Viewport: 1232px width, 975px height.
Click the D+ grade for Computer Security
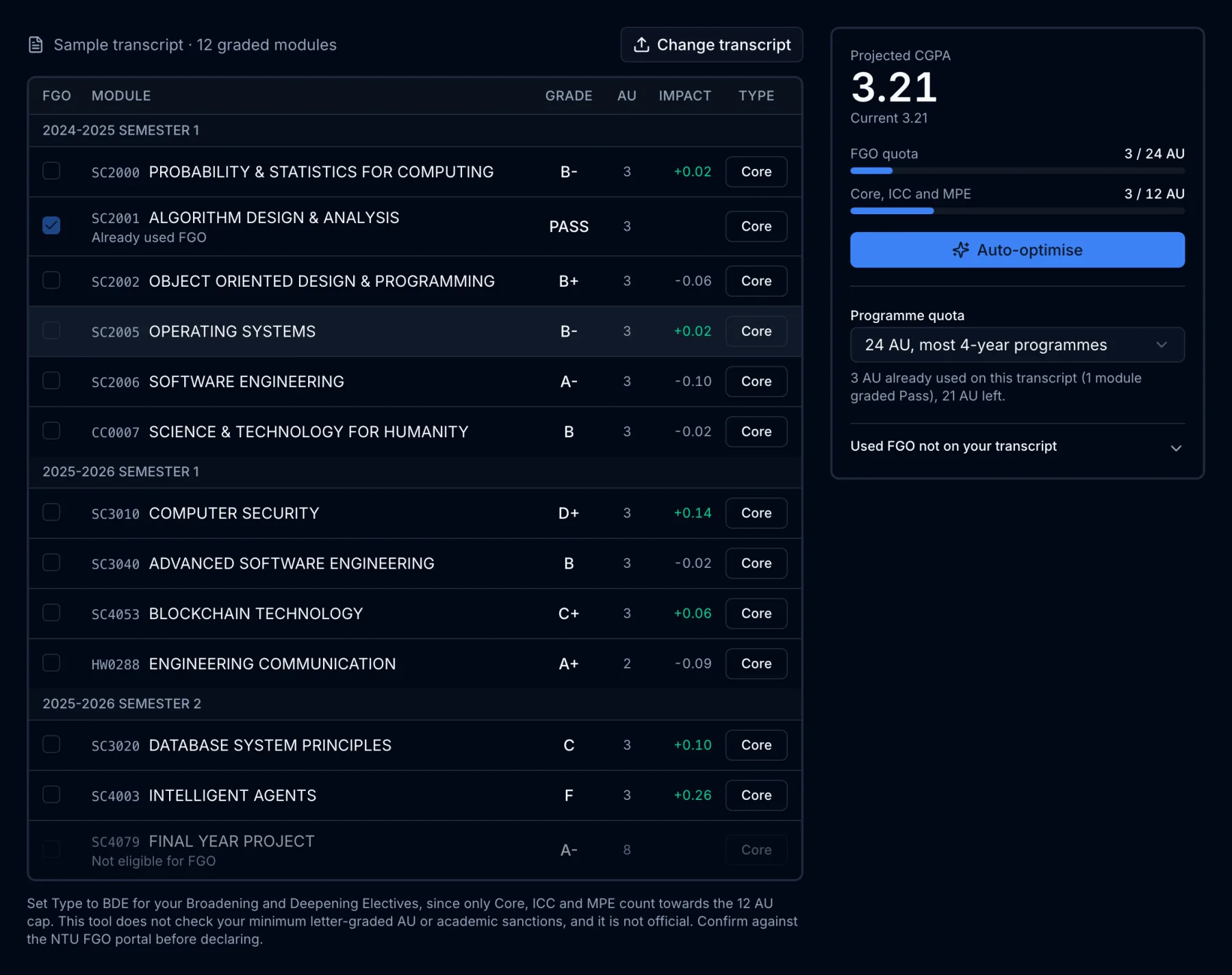pyautogui.click(x=569, y=513)
